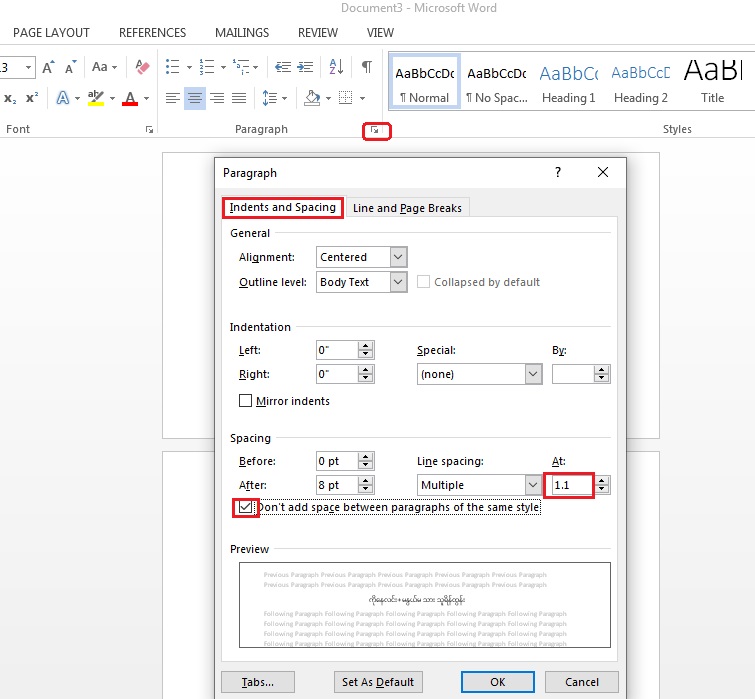Viewport: 755px width, 699px height.
Task: Open the Paragraph dialog launcher
Action: coord(375,130)
